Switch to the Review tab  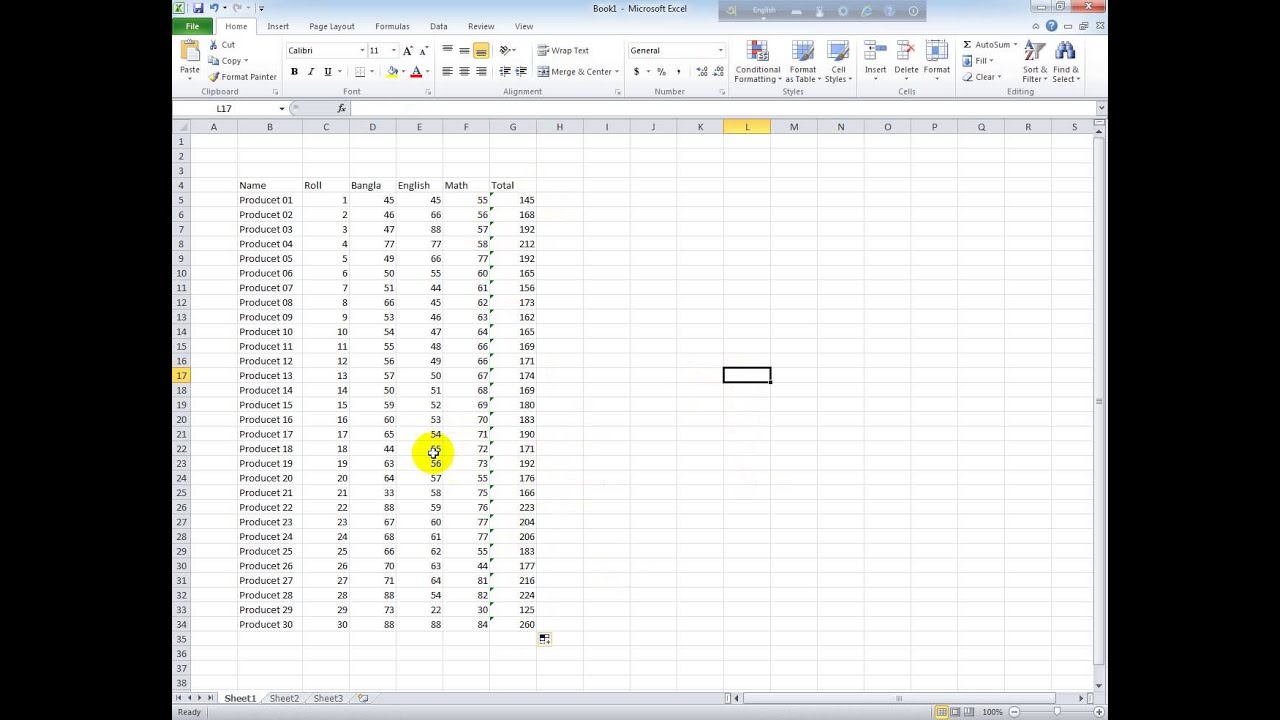481,26
